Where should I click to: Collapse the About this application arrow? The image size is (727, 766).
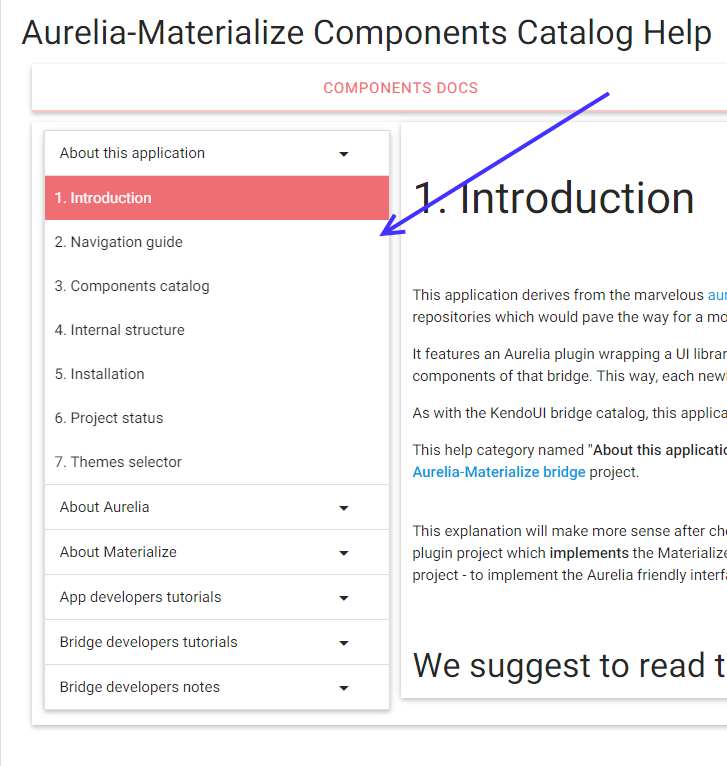pos(344,154)
